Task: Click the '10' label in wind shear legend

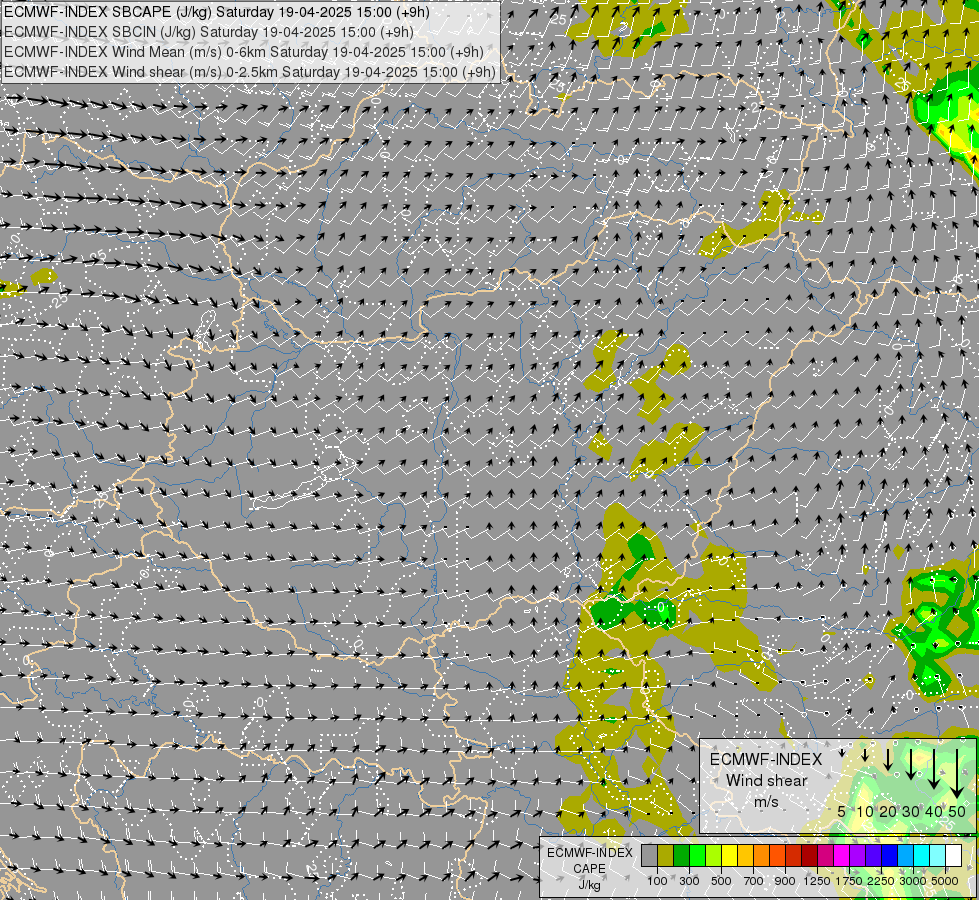Action: click(865, 811)
